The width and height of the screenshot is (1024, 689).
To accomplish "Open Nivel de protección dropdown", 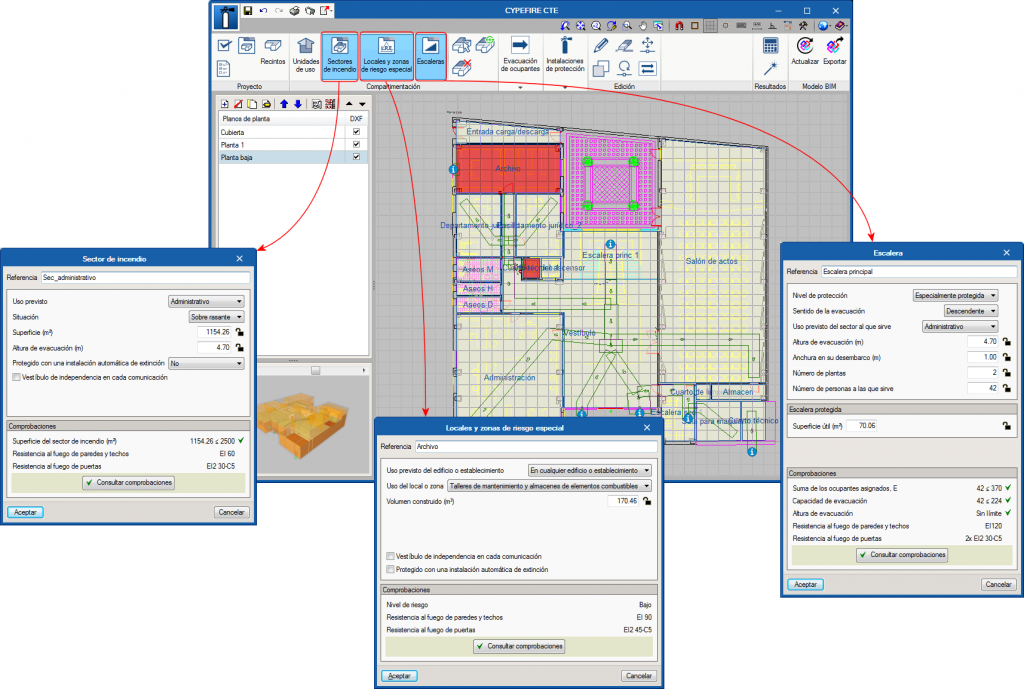I will pyautogui.click(x=955, y=296).
